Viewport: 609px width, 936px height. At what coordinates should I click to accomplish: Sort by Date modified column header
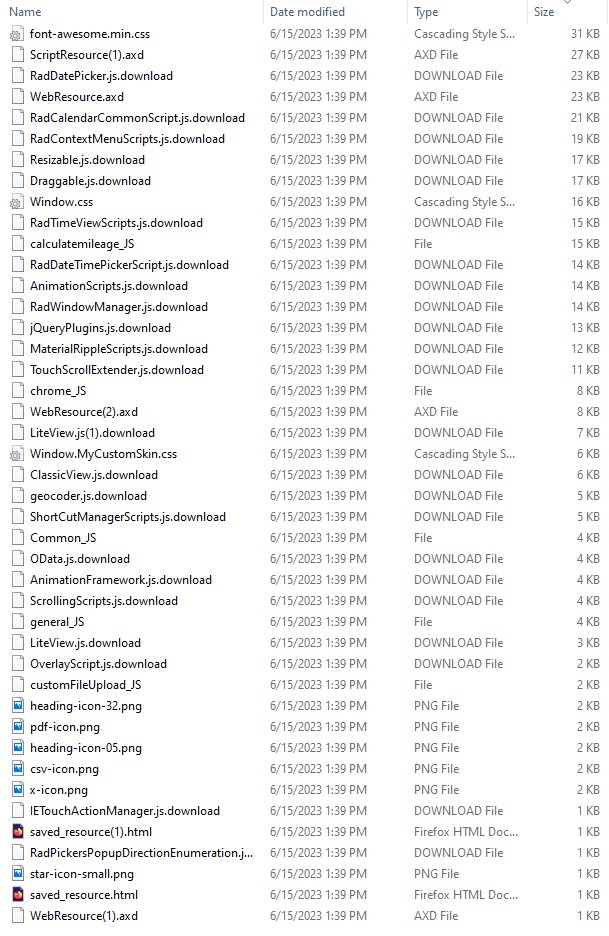coord(307,12)
